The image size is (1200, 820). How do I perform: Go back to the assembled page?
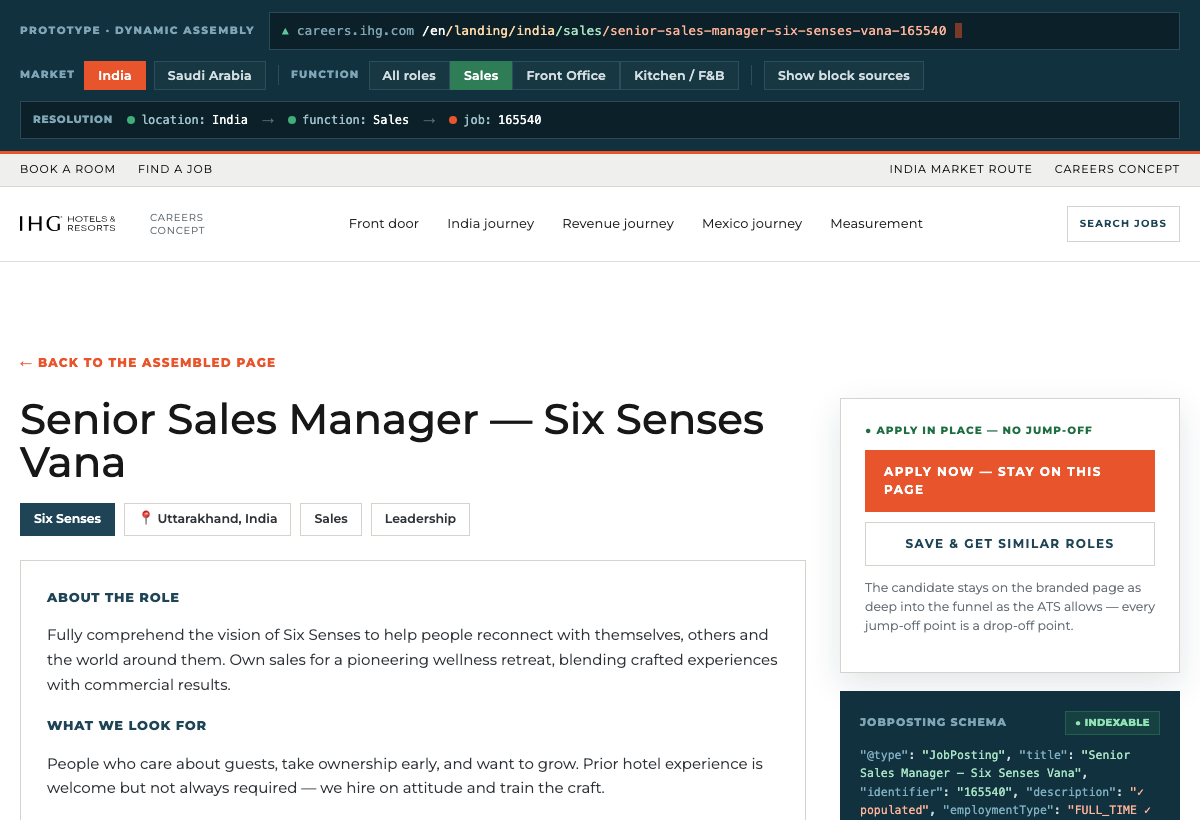(x=148, y=363)
